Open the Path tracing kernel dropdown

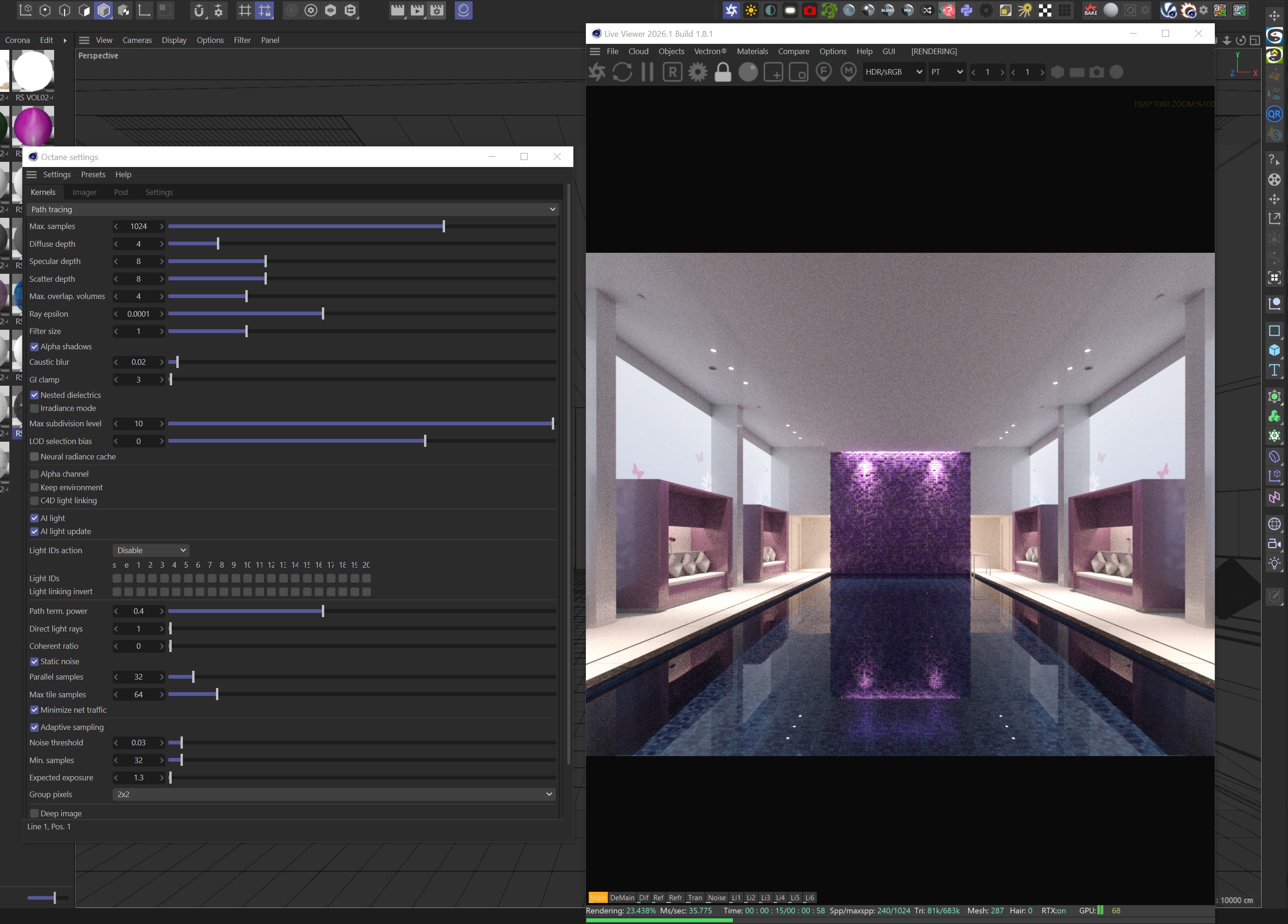pyautogui.click(x=292, y=209)
